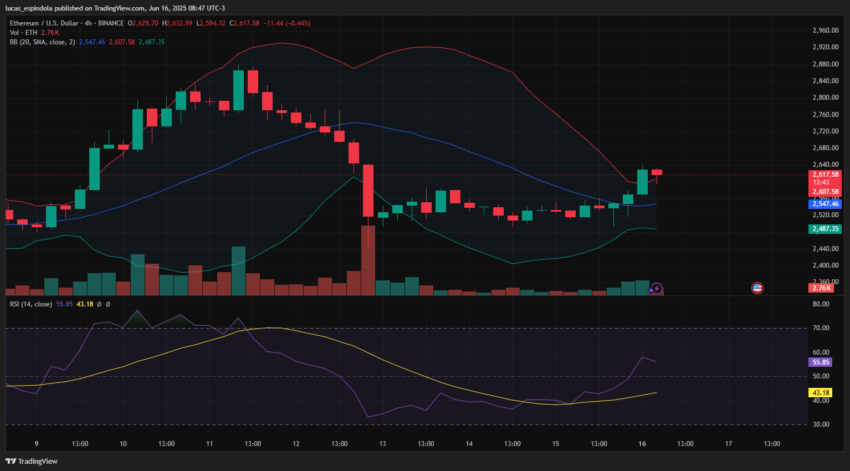Open the BB (20, SMA, close, 2) legend
Viewport: 850px width, 471px height.
(x=42, y=42)
